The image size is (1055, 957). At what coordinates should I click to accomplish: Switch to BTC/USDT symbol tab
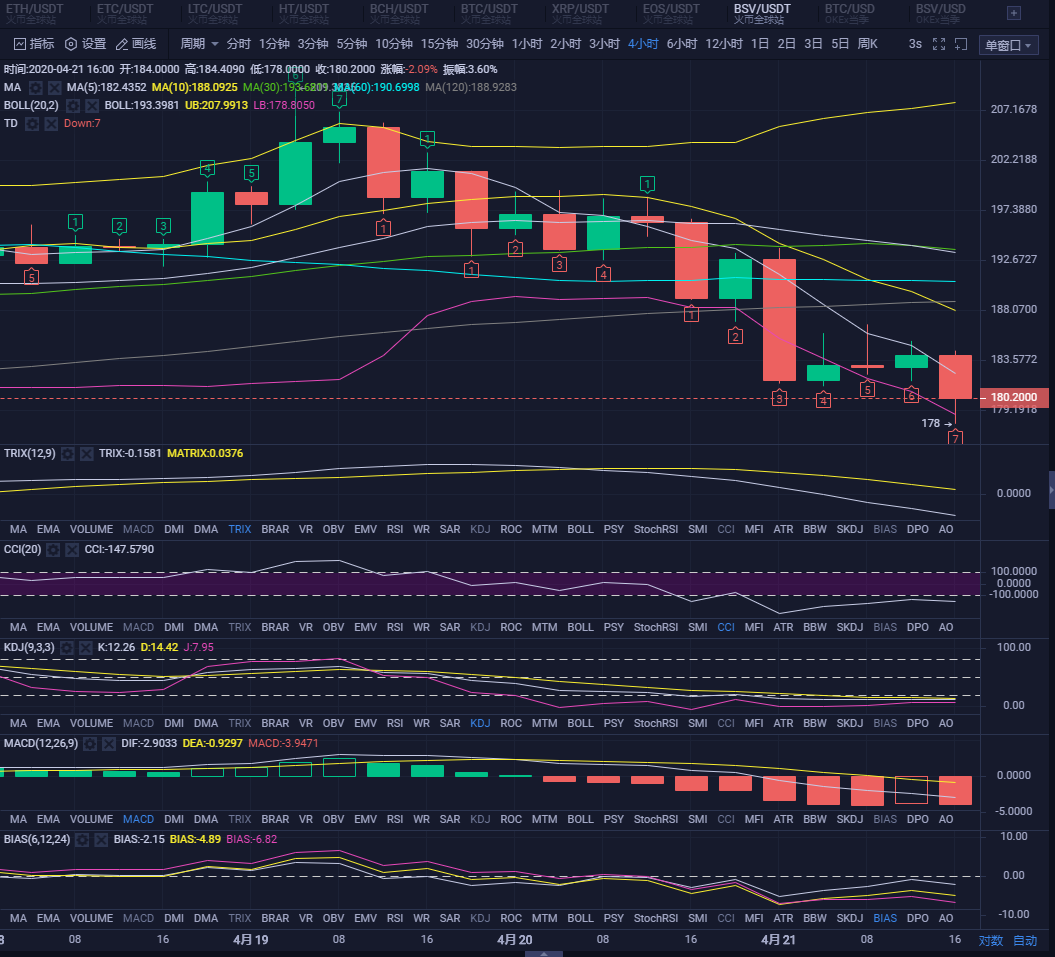click(x=489, y=13)
